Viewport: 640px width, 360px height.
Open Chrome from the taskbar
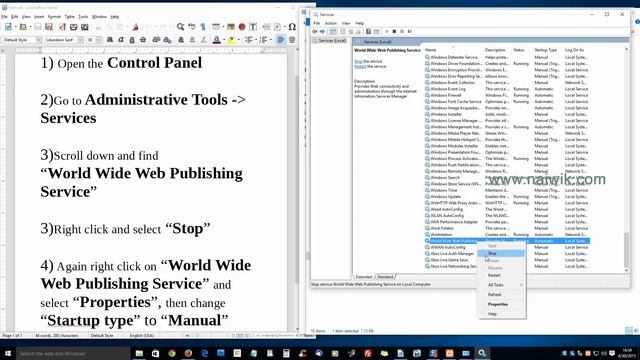tap(172, 353)
